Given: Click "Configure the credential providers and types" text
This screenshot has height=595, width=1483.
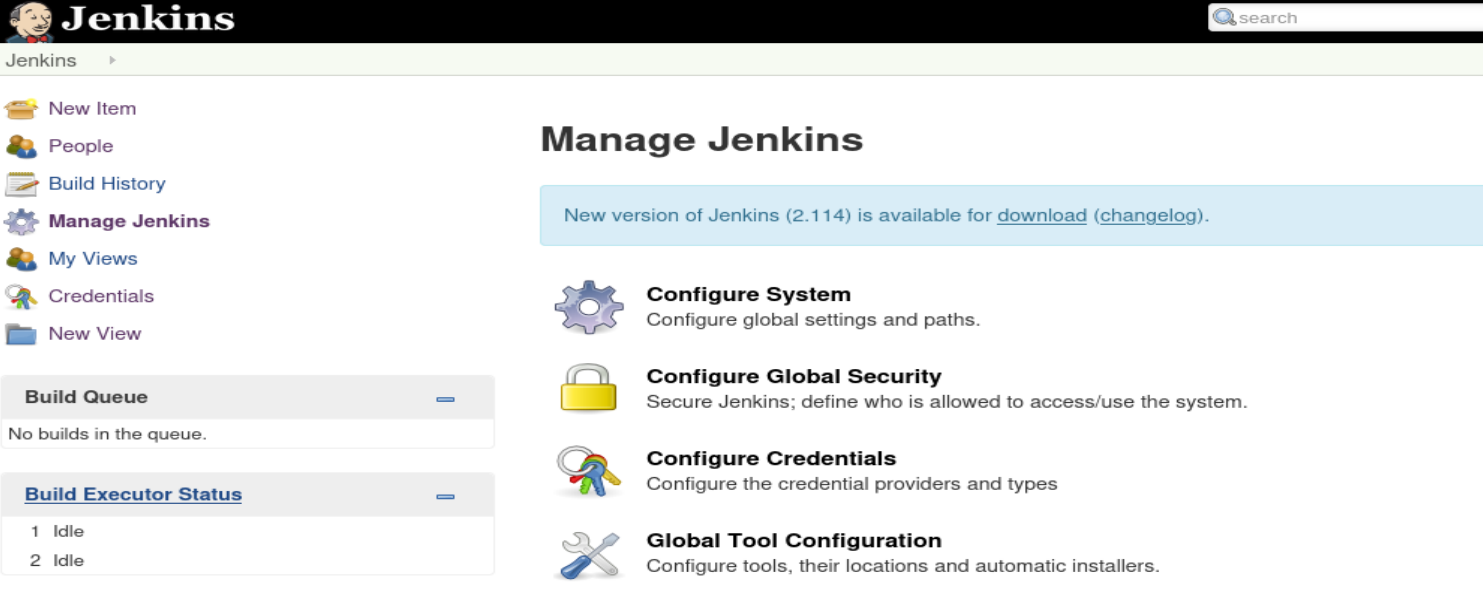Looking at the screenshot, I should click(x=852, y=483).
